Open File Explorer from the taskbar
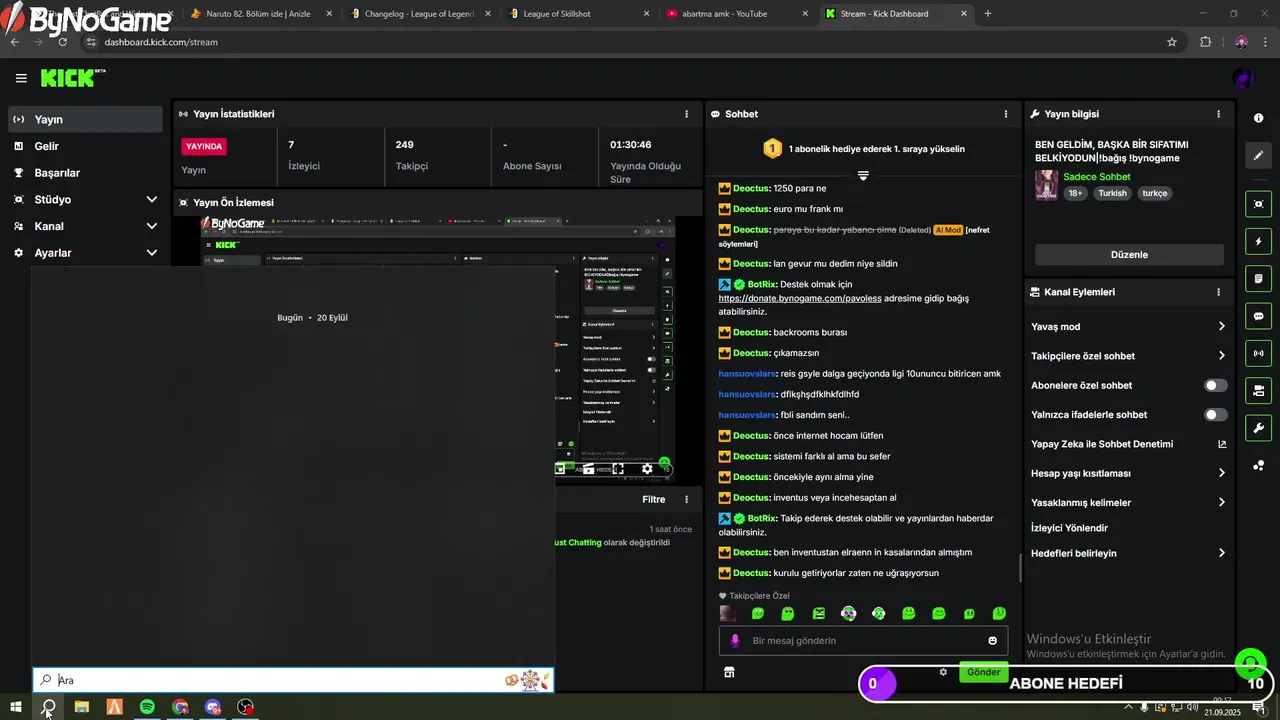This screenshot has height=720, width=1280. 81,707
